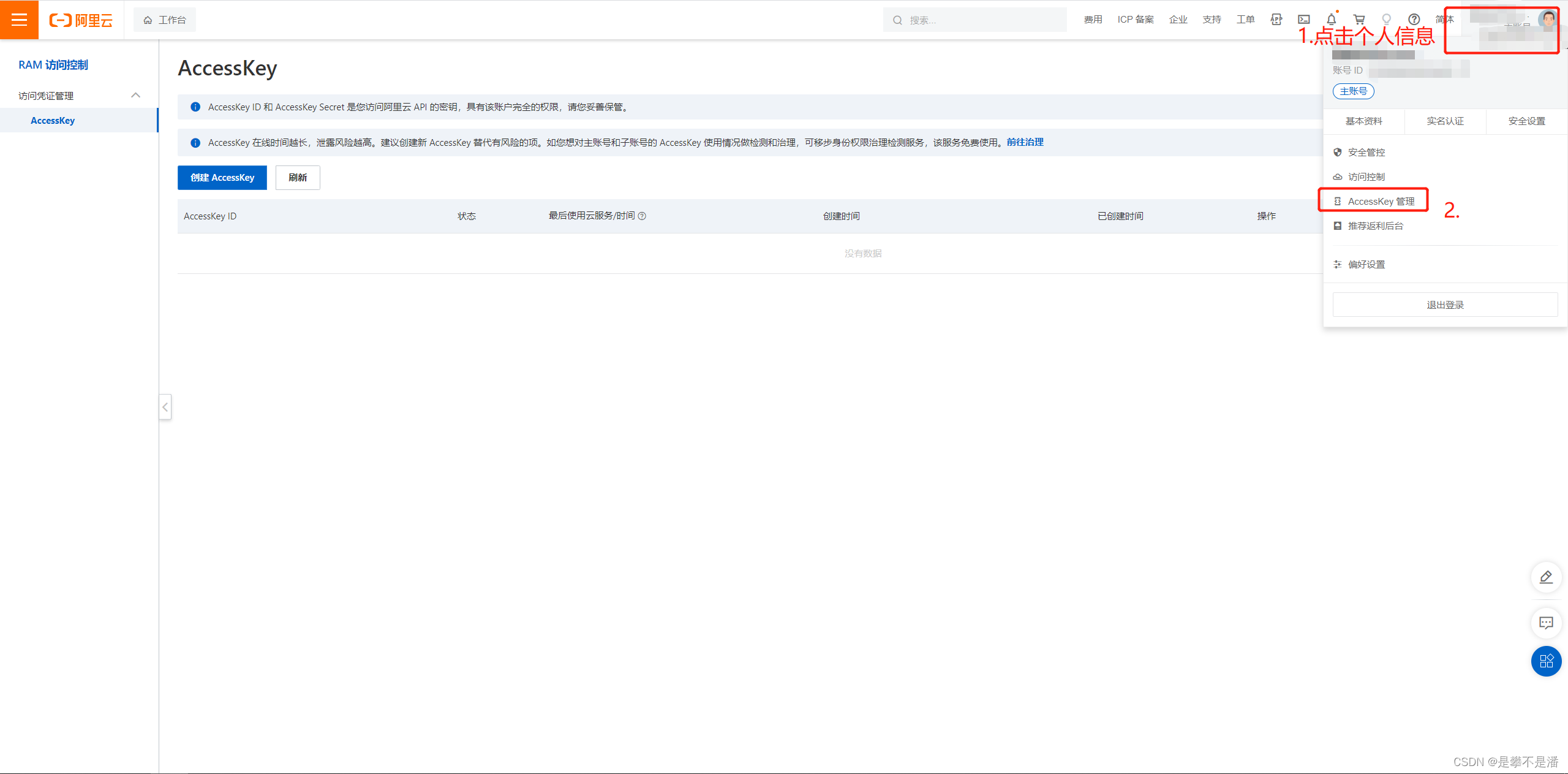Click the info icon beside 最后使用云服务/时间
This screenshot has height=774, width=1568.
[x=642, y=216]
